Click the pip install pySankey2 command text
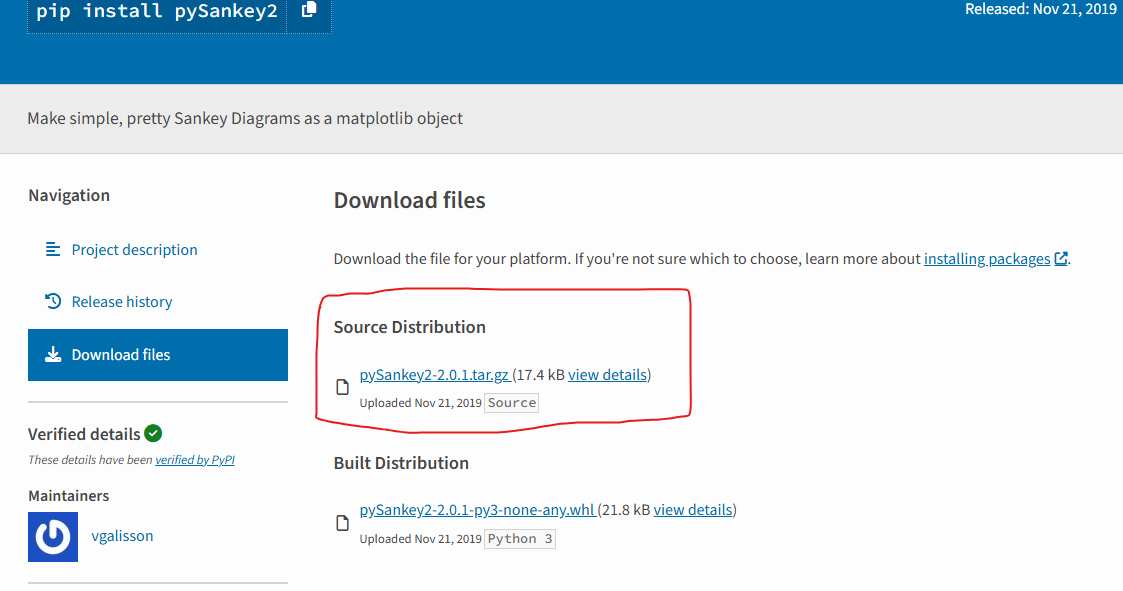 coord(157,11)
